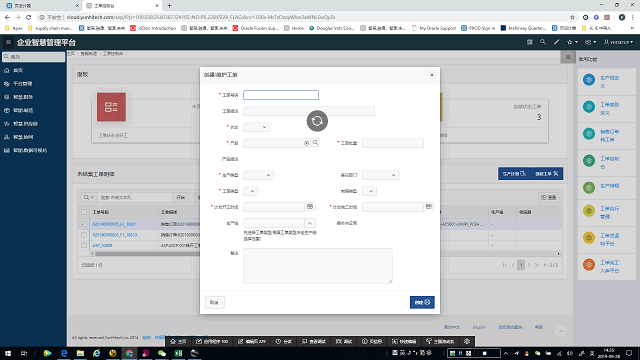
Task: Toggle the select-all checkbox in table header
Action: [x=84, y=212]
